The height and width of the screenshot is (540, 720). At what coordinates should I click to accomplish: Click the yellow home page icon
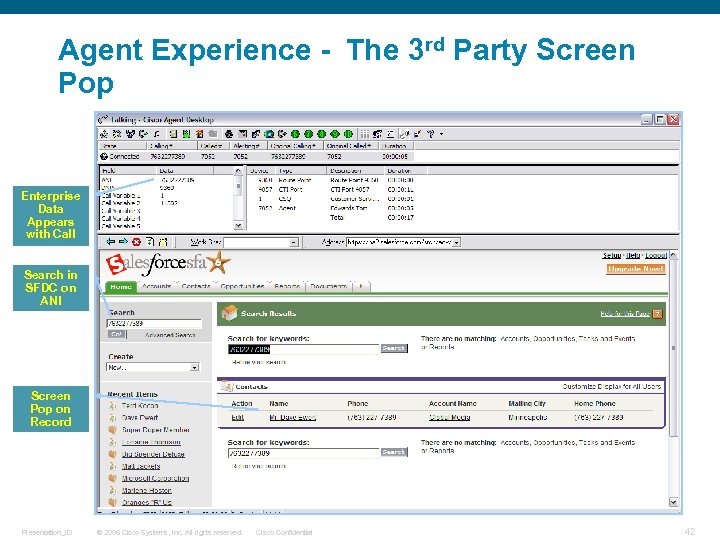pos(163,242)
